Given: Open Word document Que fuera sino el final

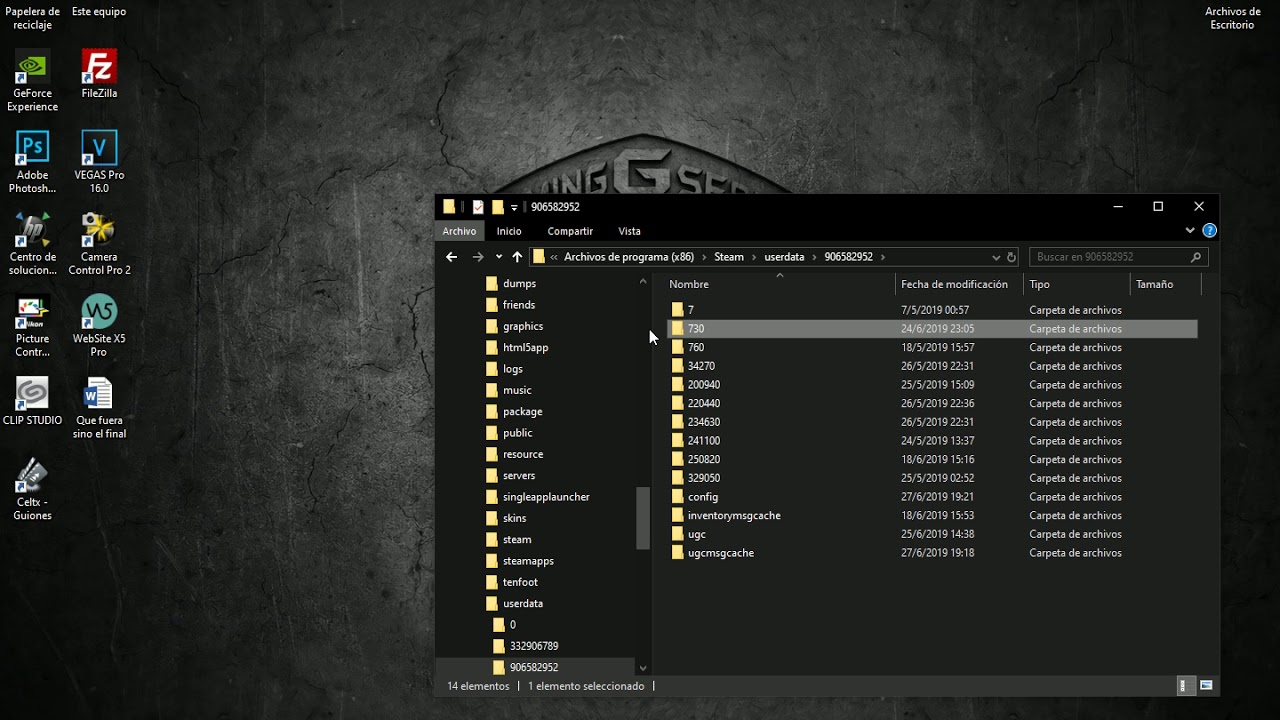Looking at the screenshot, I should pos(99,409).
